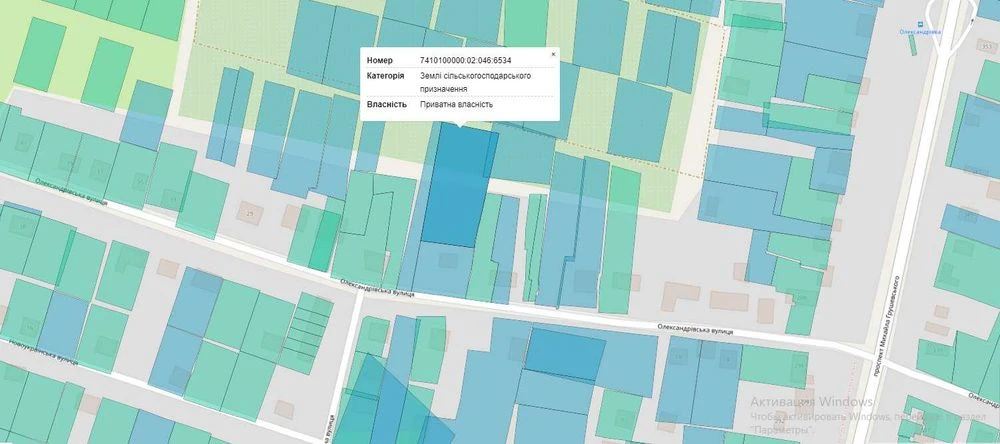Click 'Олександрівська вулиця' label directly below highlighted parcel

click(x=377, y=288)
